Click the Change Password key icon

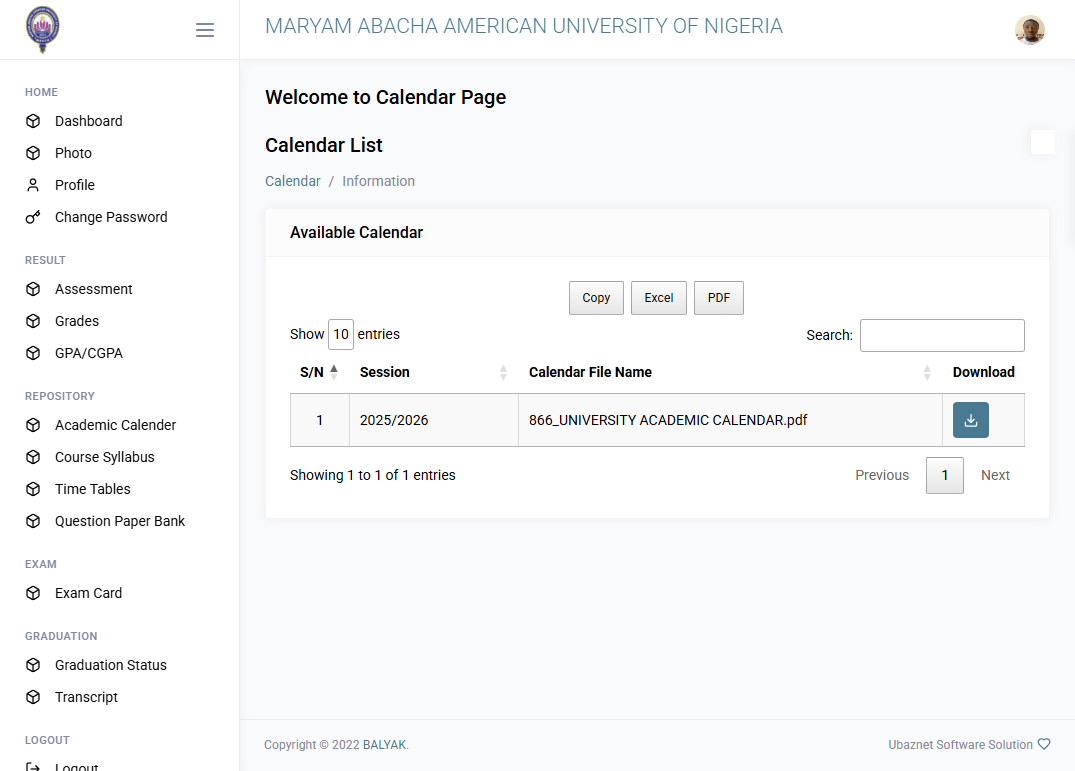(x=33, y=217)
